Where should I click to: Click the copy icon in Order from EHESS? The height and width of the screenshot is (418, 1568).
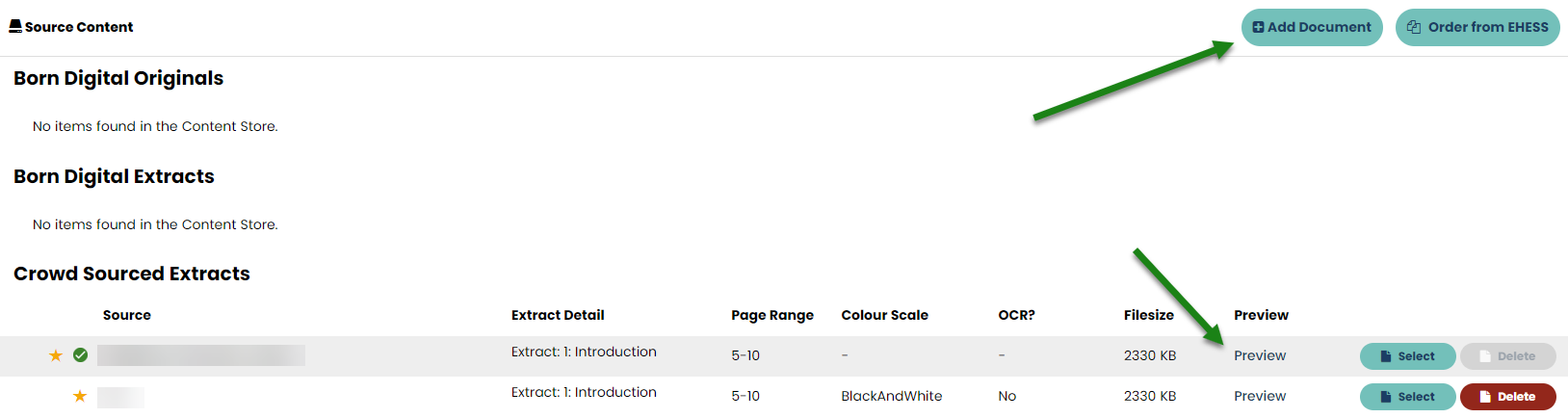1414,27
